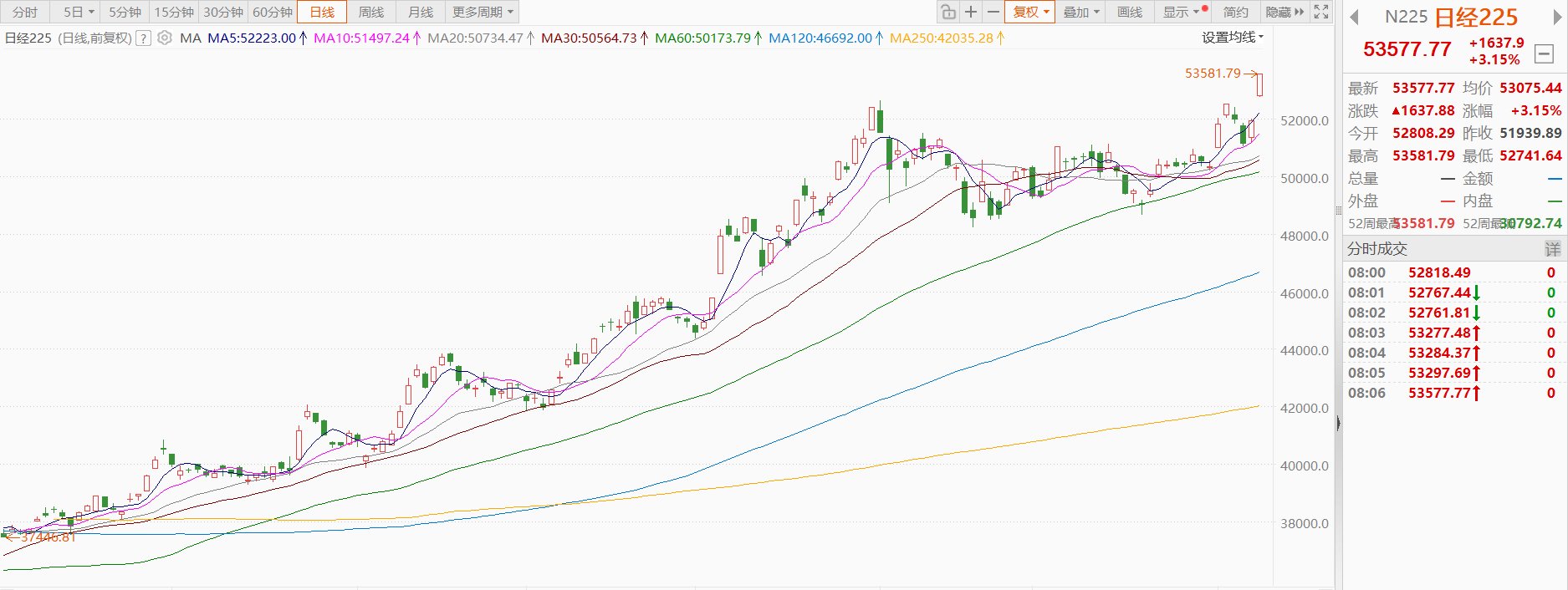
Task: Toggle fullscreen chart with expand arrows icon
Action: click(x=1321, y=12)
